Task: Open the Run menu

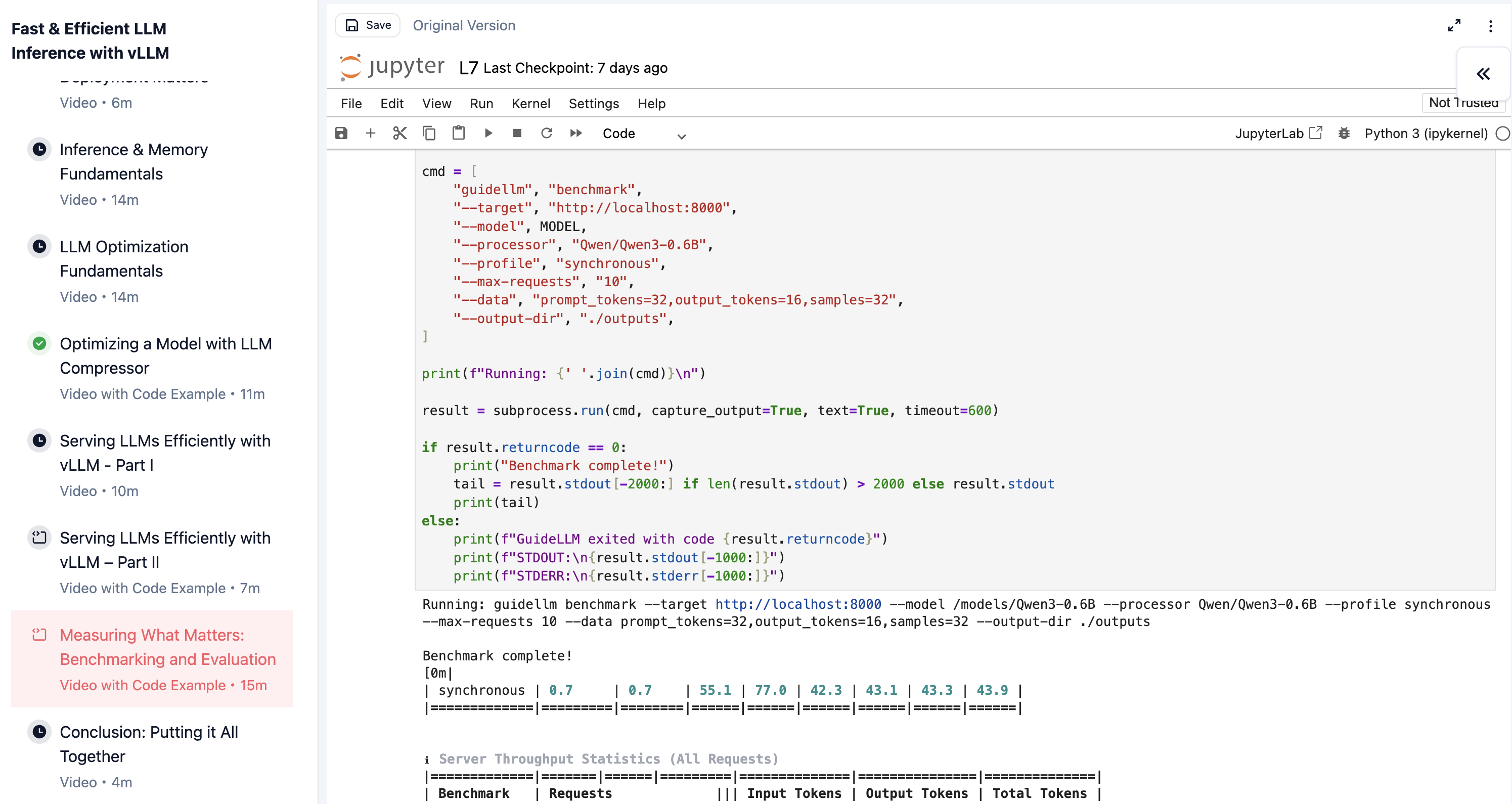Action: tap(481, 103)
